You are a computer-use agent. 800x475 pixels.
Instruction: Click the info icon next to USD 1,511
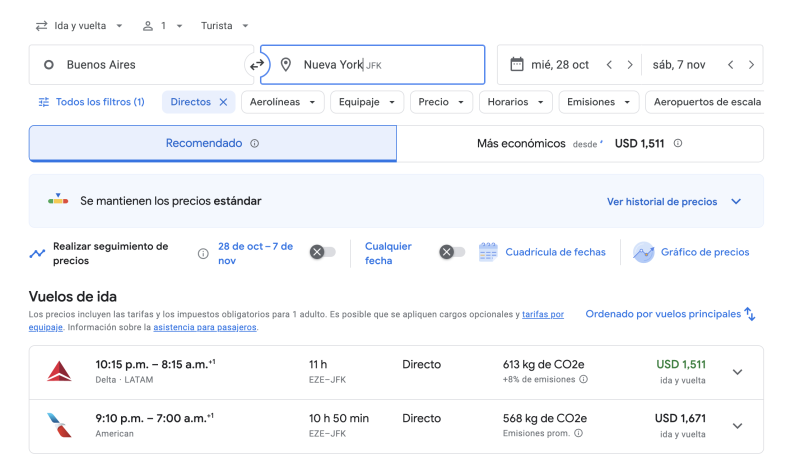[x=678, y=144]
